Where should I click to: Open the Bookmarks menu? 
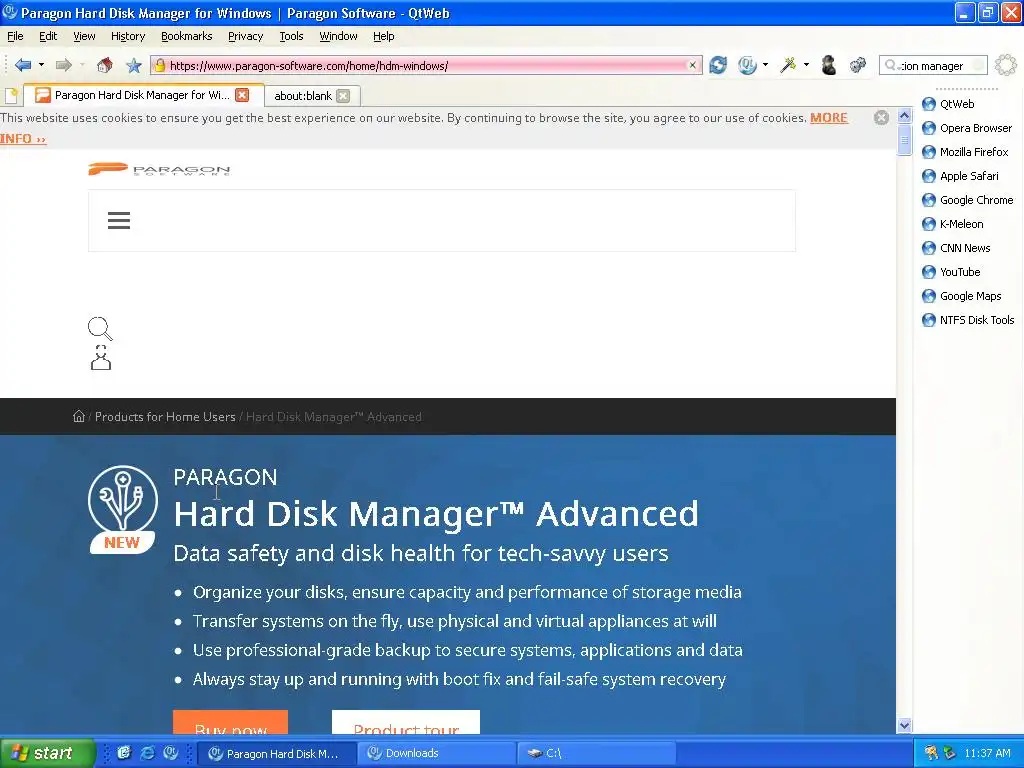click(x=187, y=37)
